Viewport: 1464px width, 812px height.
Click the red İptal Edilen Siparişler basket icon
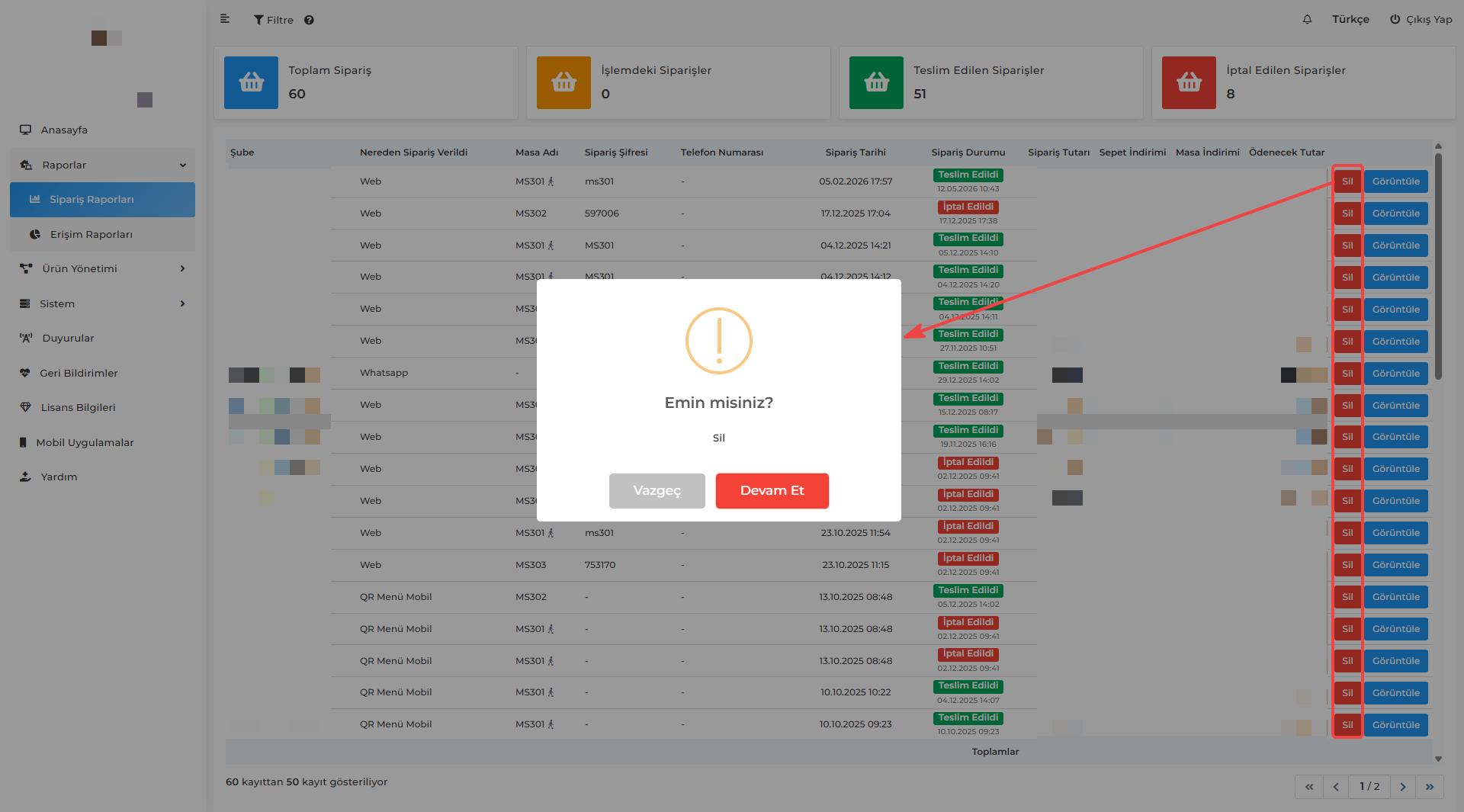click(x=1189, y=82)
